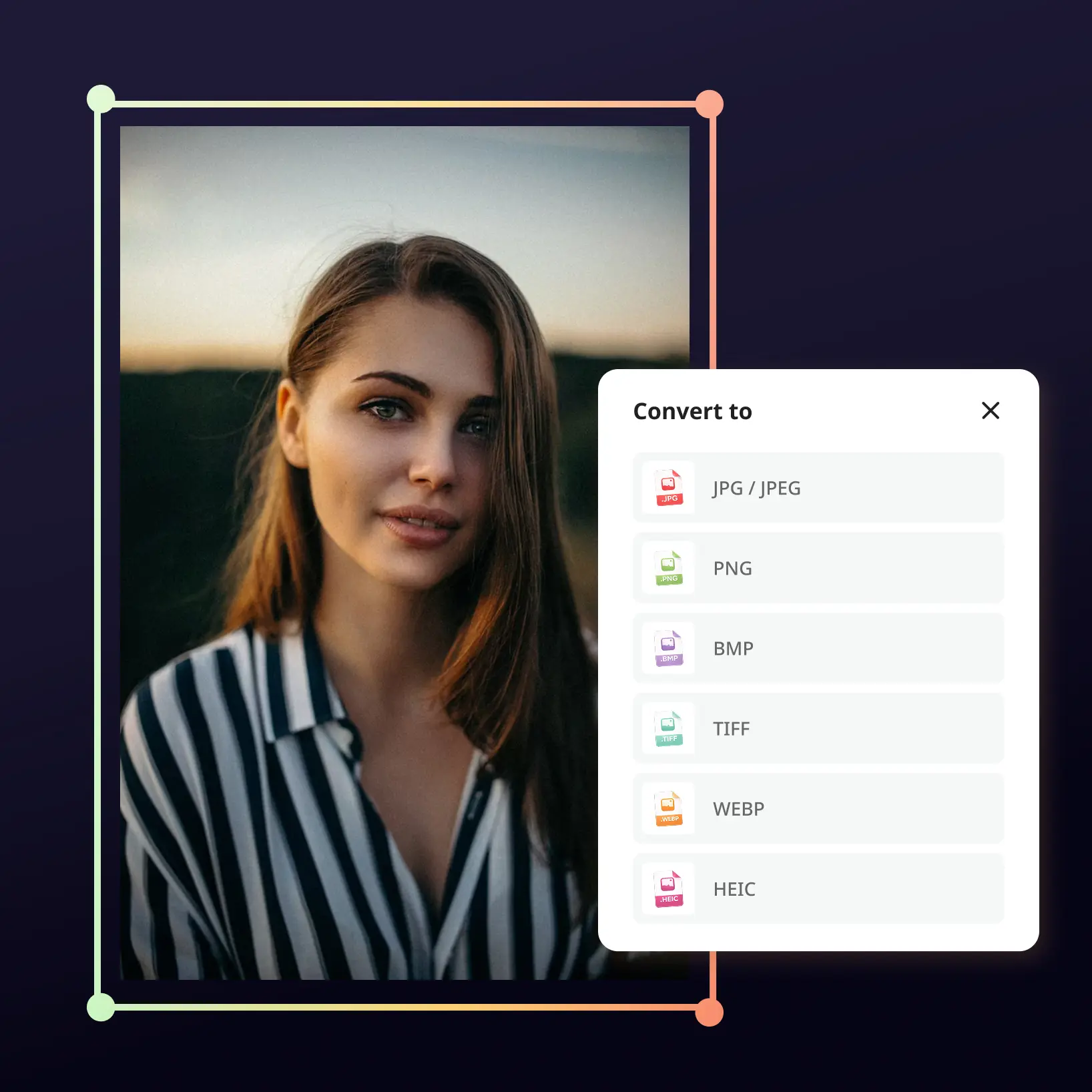1092x1092 pixels.
Task: Select the TIFF text option
Action: [731, 728]
